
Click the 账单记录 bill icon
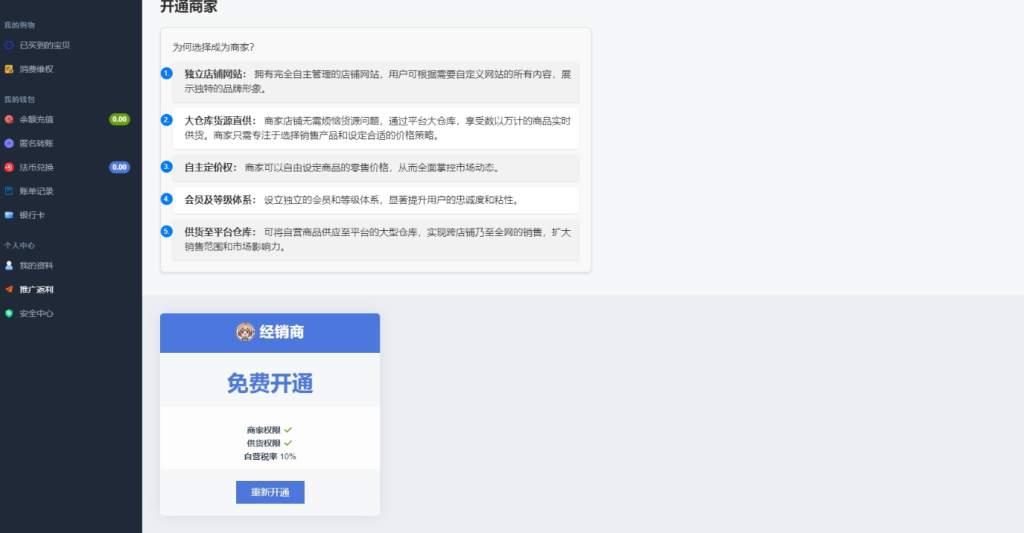pyautogui.click(x=9, y=191)
